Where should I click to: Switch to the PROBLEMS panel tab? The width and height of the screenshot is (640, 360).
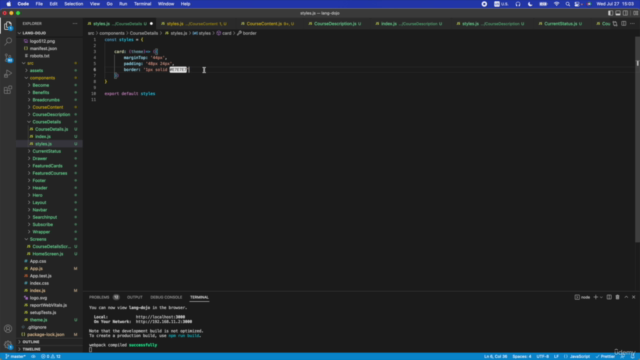[104, 297]
